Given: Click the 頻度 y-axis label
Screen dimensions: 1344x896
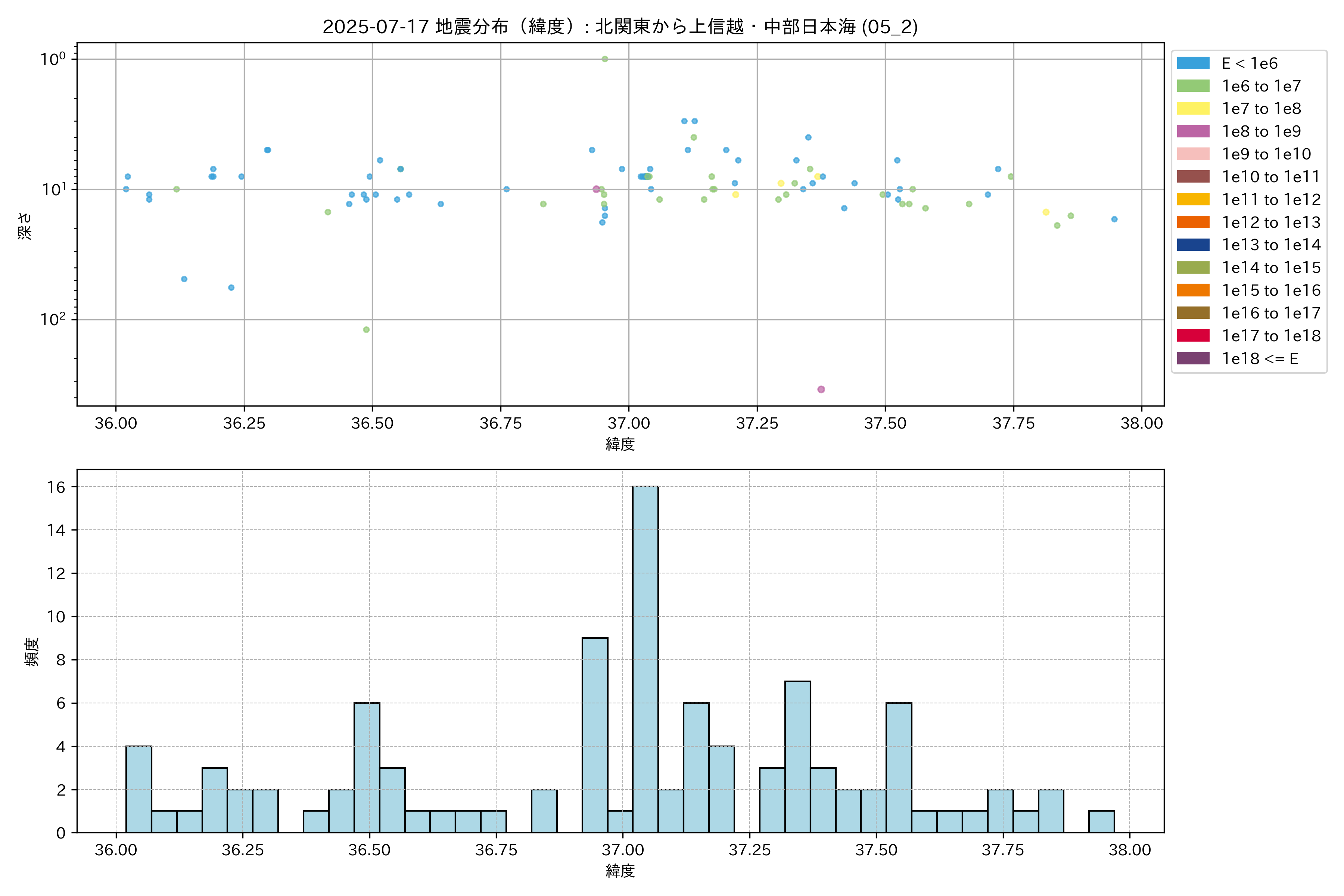Looking at the screenshot, I should pos(32,651).
